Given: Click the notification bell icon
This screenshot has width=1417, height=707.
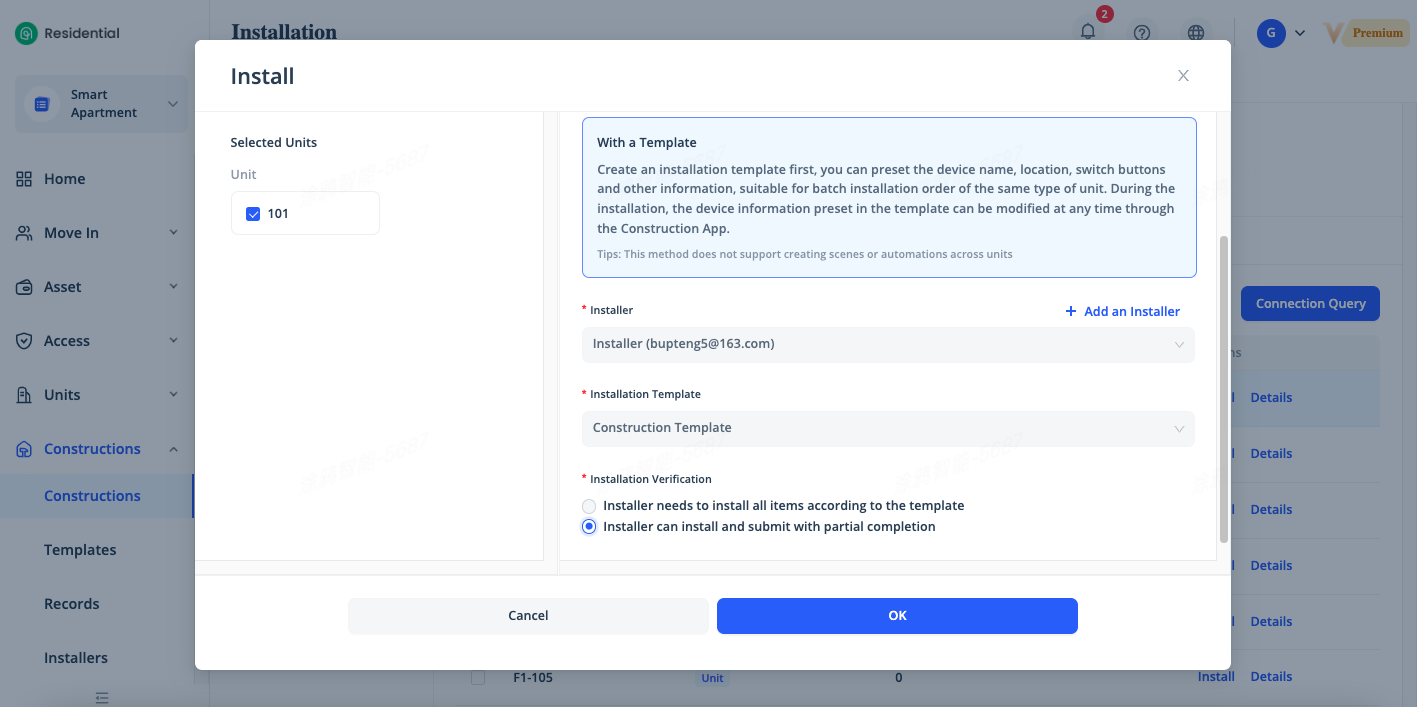Looking at the screenshot, I should click(x=1088, y=32).
